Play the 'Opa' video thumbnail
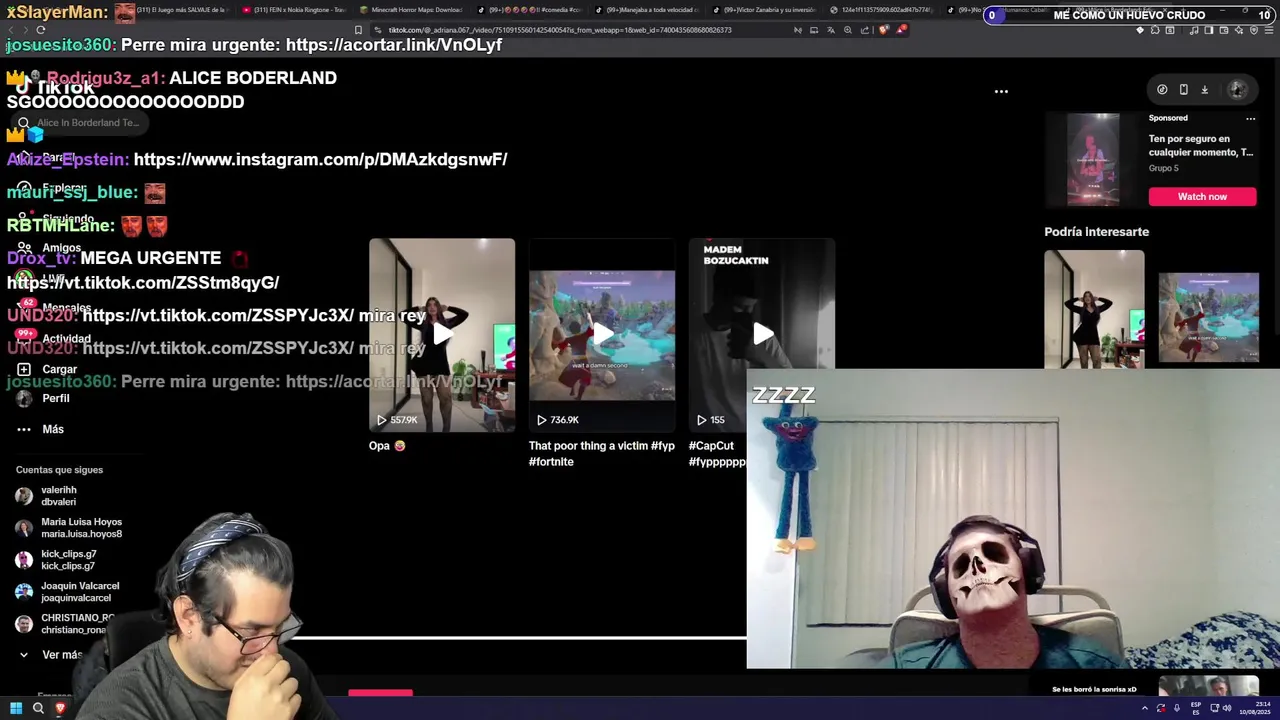This screenshot has width=1280, height=720. pyautogui.click(x=442, y=335)
